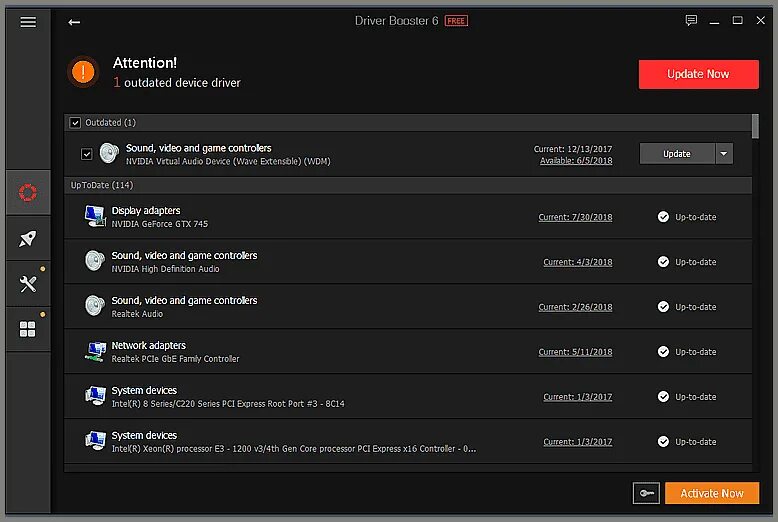The height and width of the screenshot is (522, 778).
Task: Expand the Update button dropdown arrow
Action: [724, 153]
